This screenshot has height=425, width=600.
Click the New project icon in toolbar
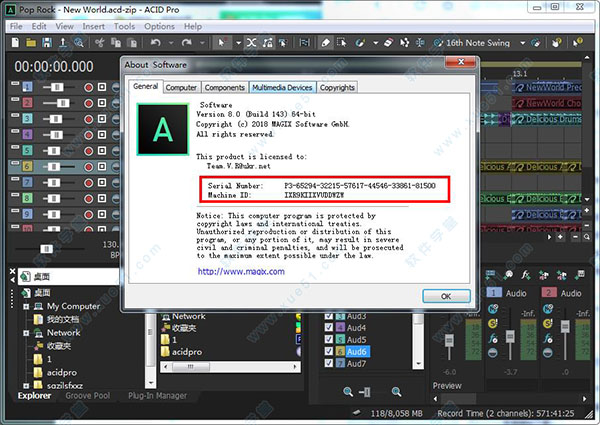point(15,42)
